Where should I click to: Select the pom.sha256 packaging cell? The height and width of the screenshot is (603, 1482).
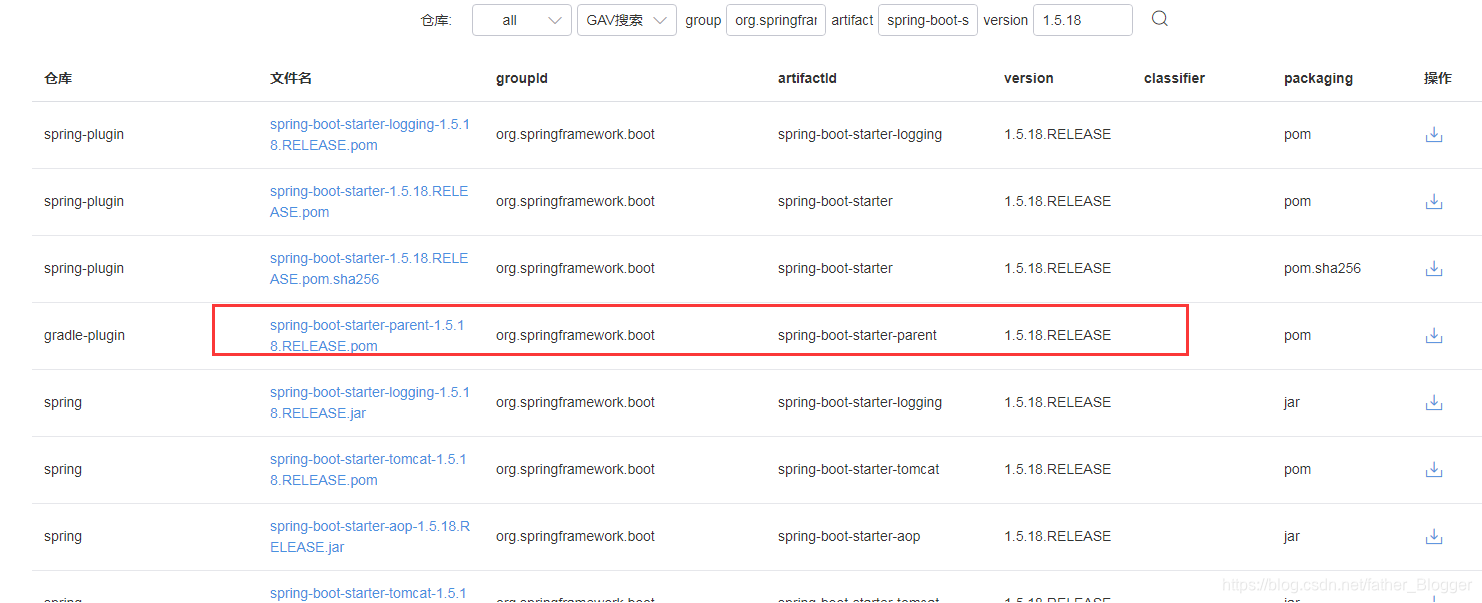point(1322,268)
